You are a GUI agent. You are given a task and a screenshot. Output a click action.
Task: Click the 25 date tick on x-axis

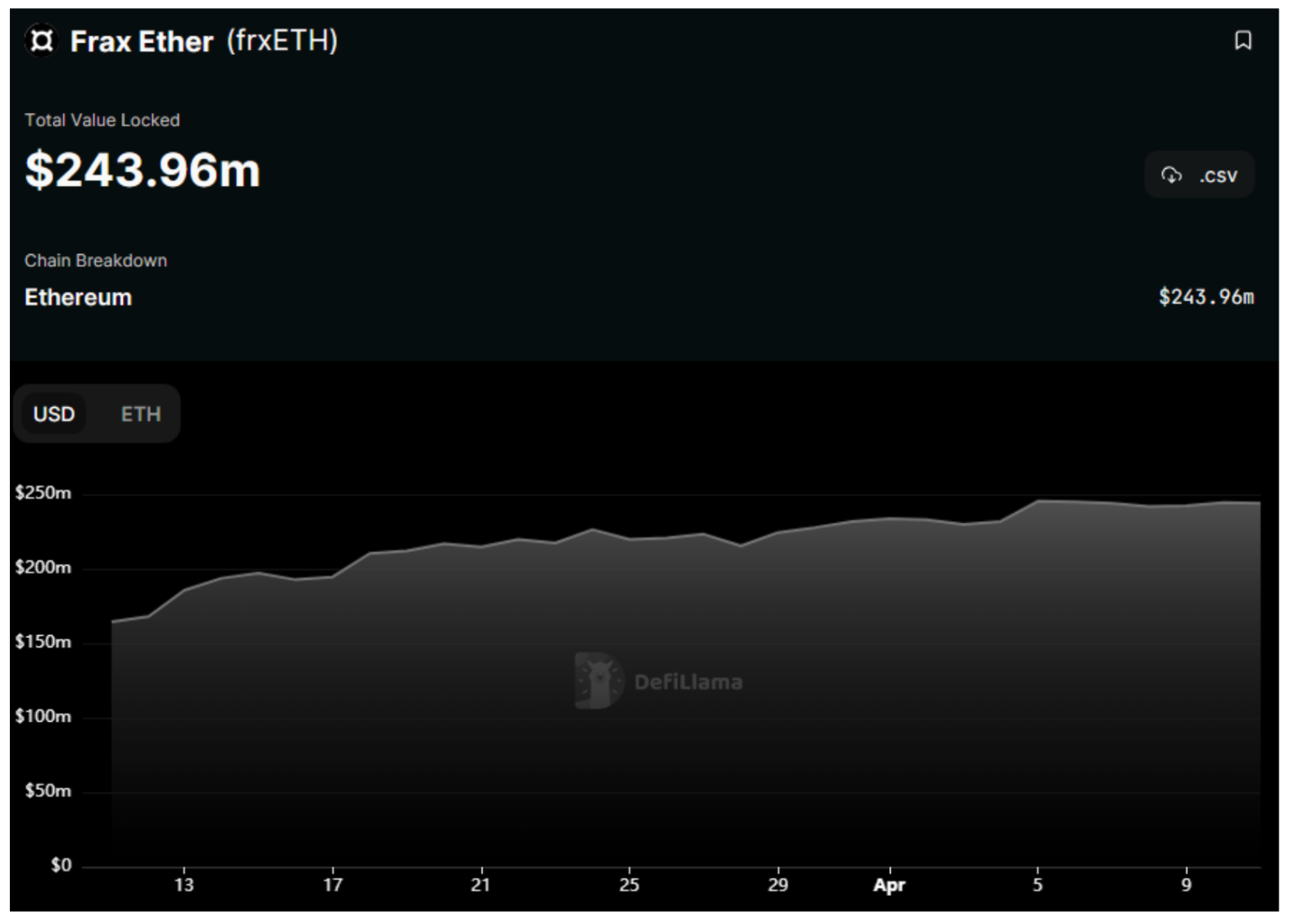[x=629, y=885]
